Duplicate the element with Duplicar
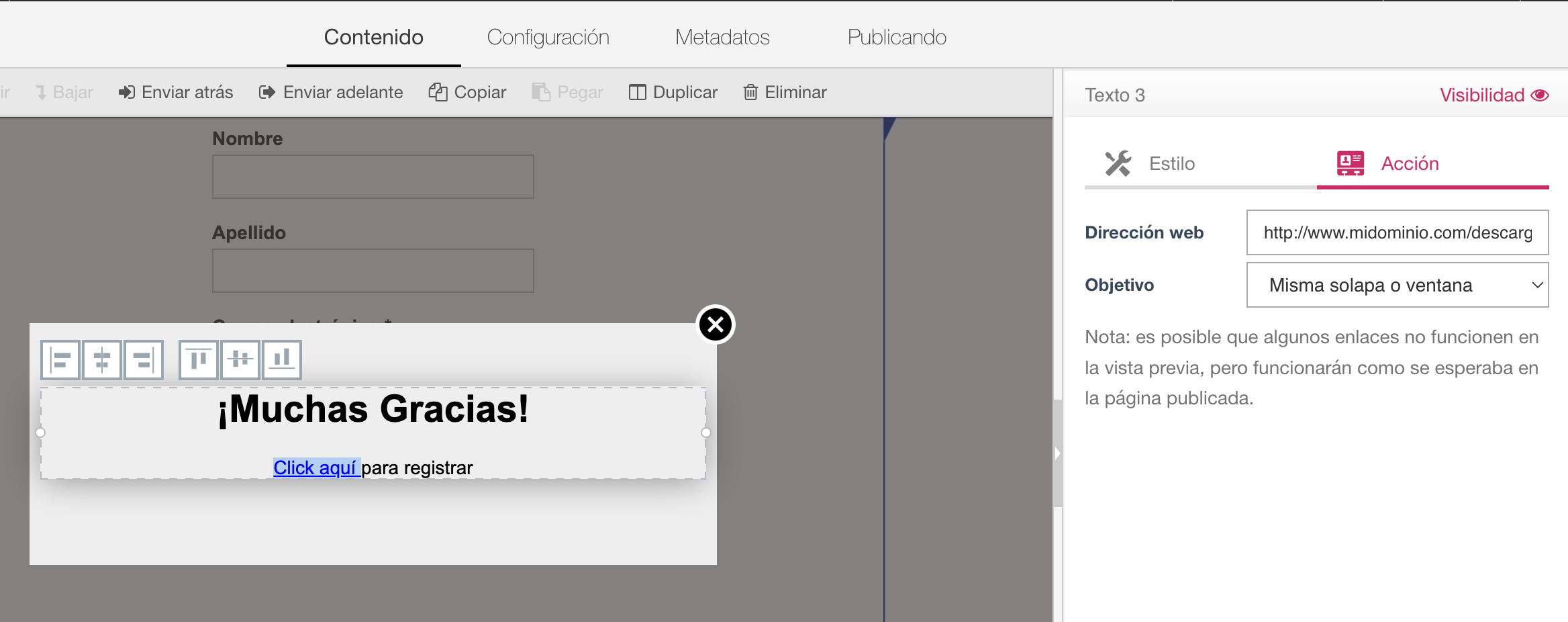Image resolution: width=1568 pixels, height=622 pixels. 673,92
